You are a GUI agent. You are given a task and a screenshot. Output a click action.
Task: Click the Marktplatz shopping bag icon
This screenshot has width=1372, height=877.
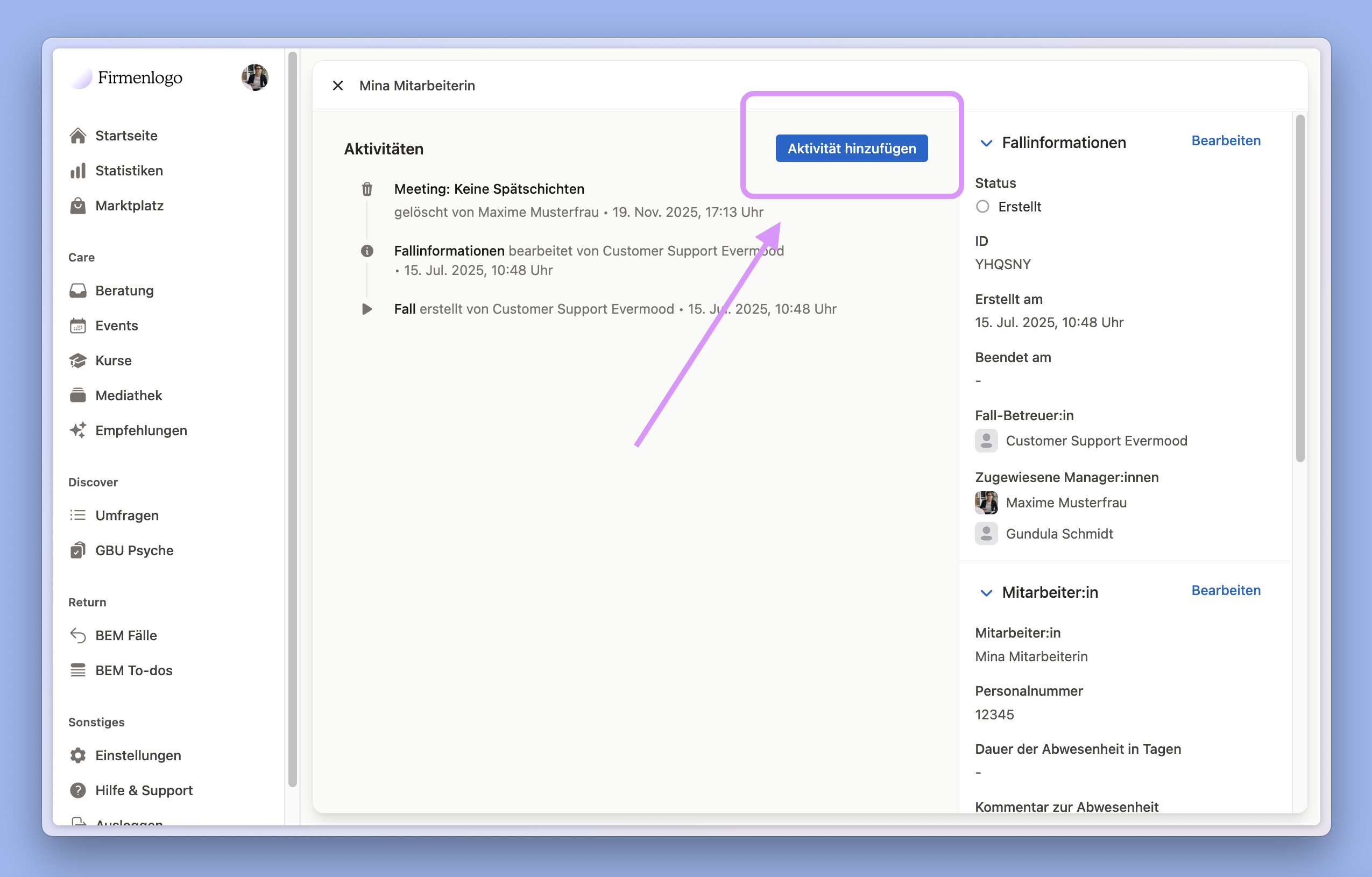coord(77,206)
